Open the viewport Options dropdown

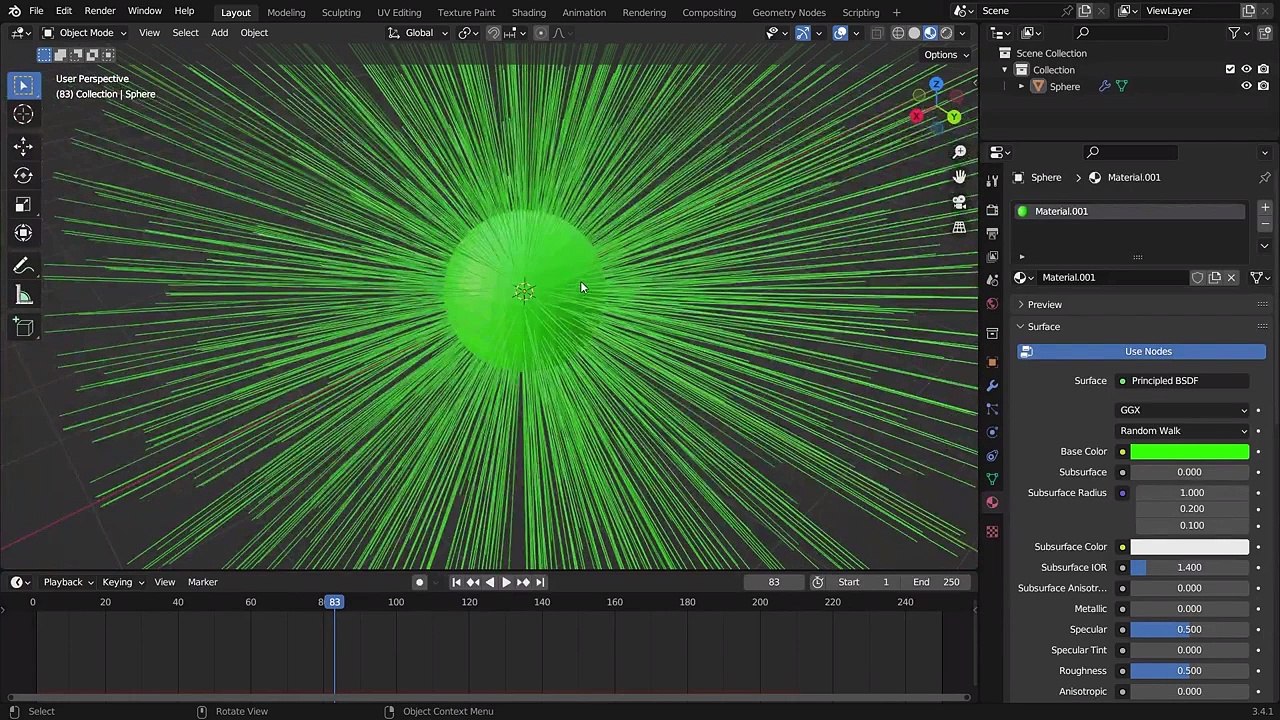[x=946, y=55]
